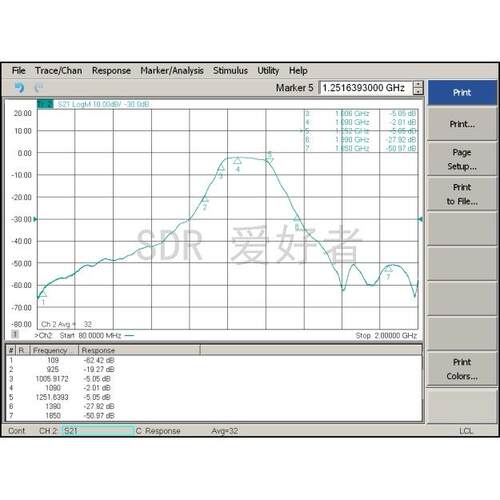Click marker 6 readout 1.390 GHz in graph
The height and width of the screenshot is (500, 500).
(x=352, y=140)
